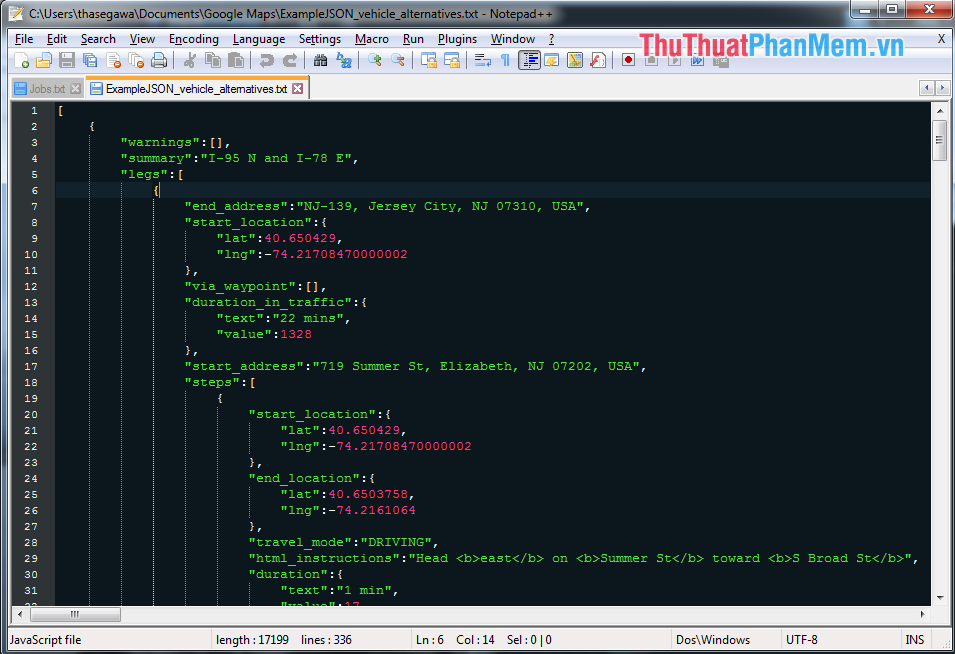This screenshot has width=955, height=654.
Task: Redo an edit with the Redo arrow icon
Action: point(289,60)
